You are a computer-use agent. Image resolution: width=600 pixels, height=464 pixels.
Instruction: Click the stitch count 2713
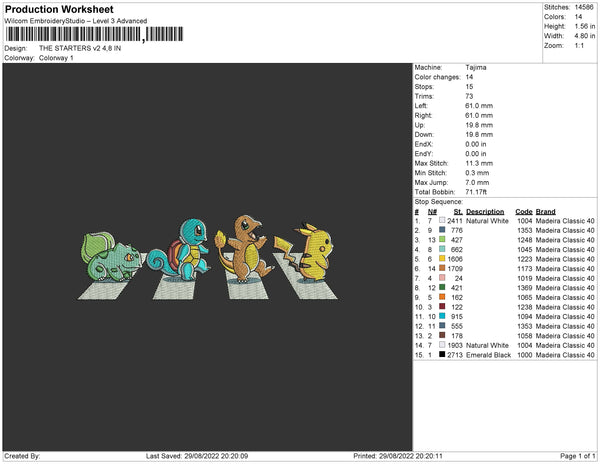[x=455, y=355]
